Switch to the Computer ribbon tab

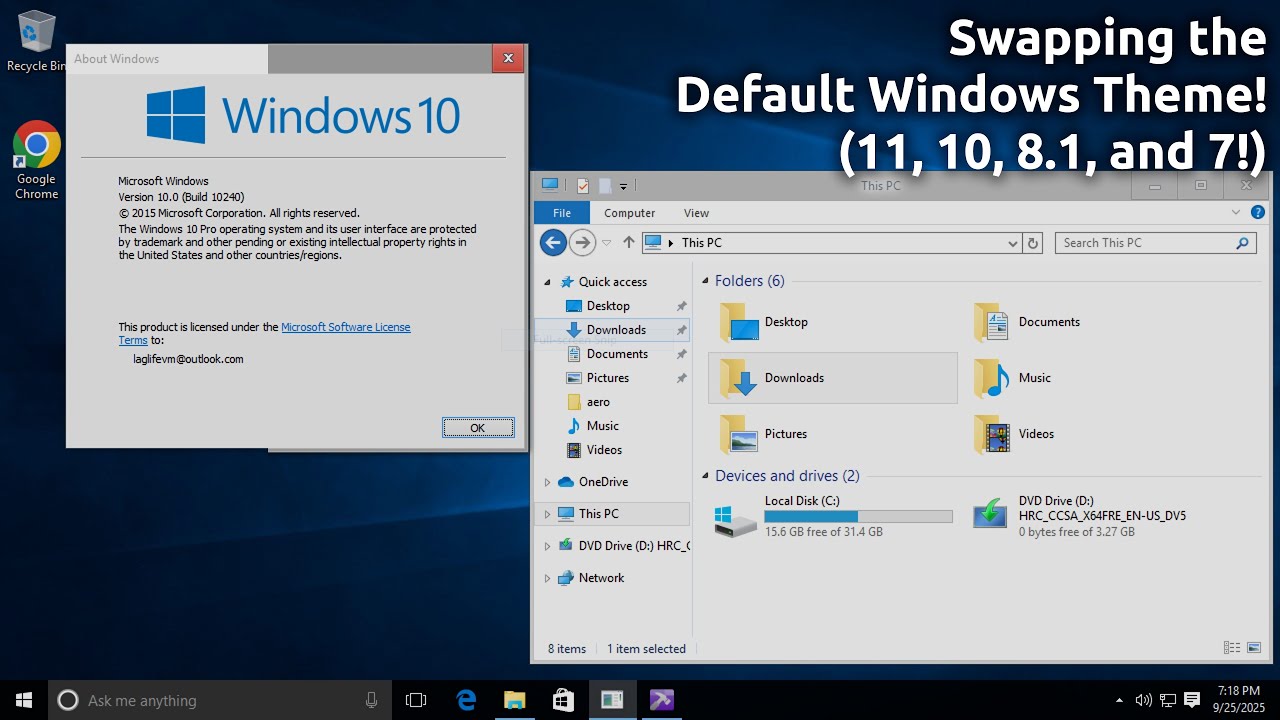(630, 213)
